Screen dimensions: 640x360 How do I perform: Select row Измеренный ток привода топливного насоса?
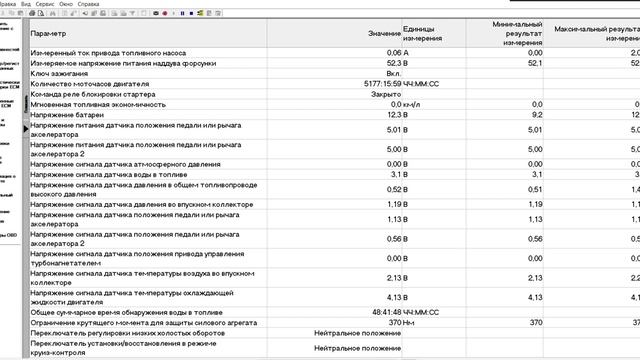[335, 53]
